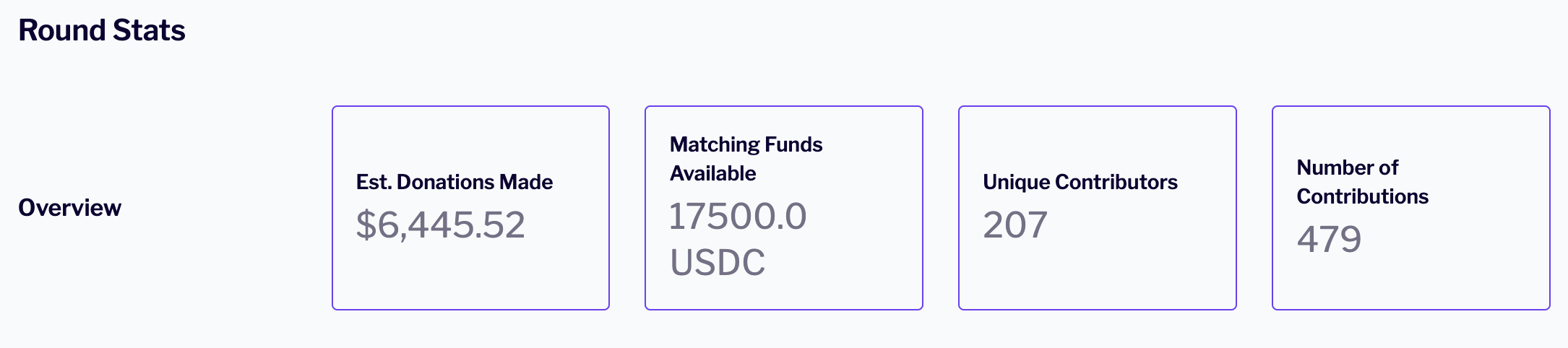
Task: Click the Est. Donations Made label
Action: point(454,182)
